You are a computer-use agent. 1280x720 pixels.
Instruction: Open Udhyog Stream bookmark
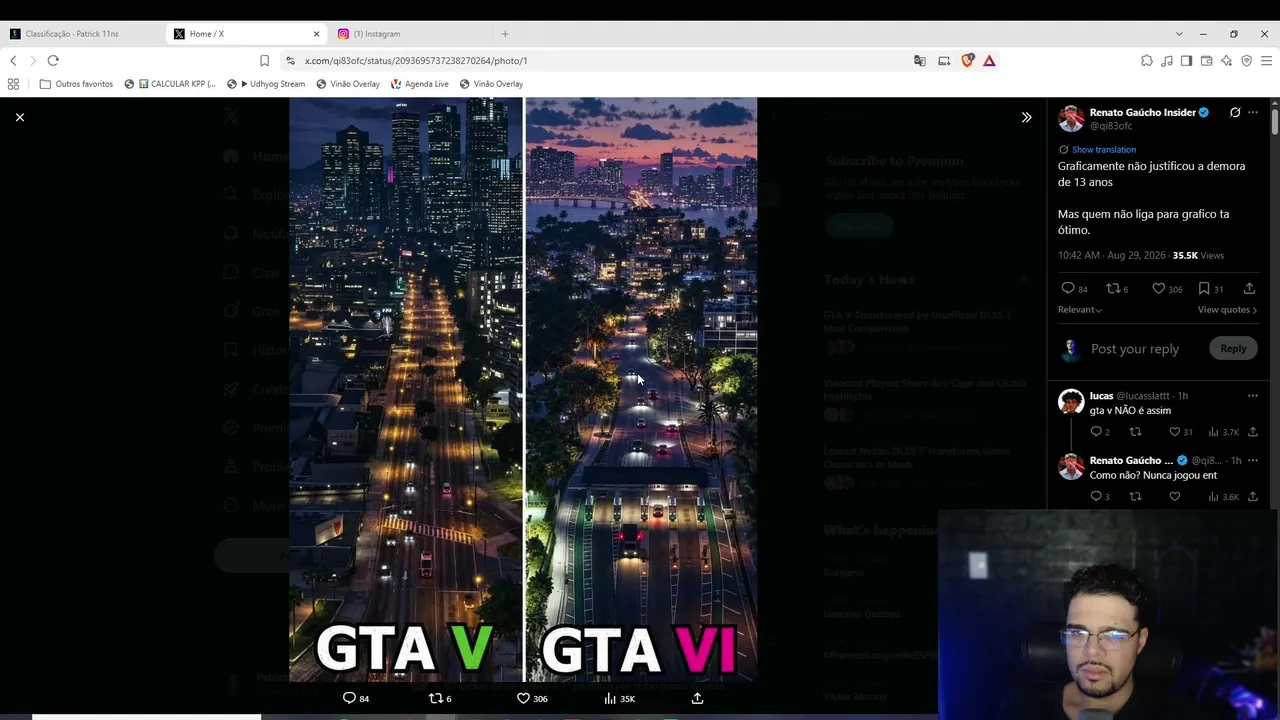pos(267,84)
